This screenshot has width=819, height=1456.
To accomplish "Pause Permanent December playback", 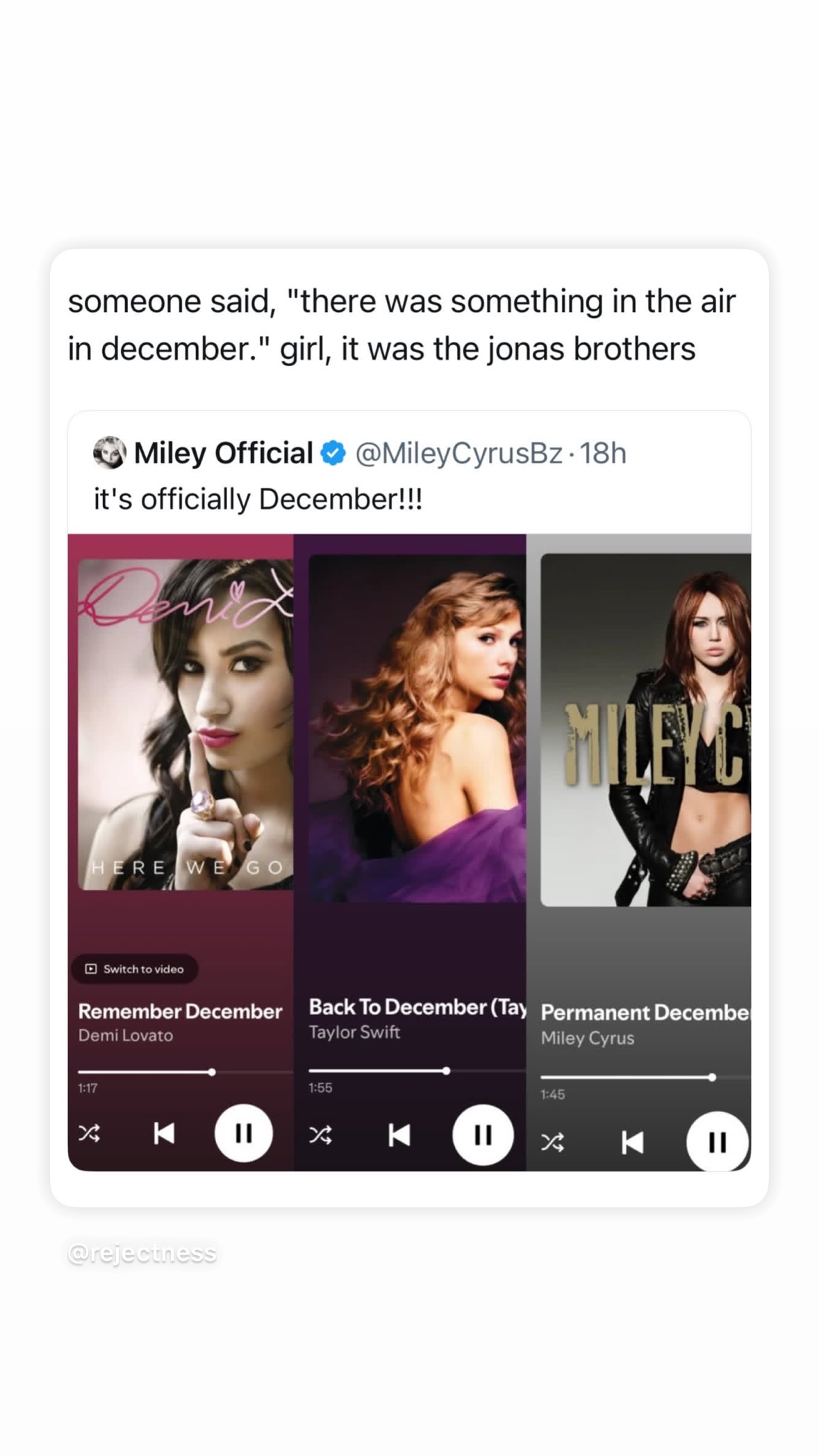I will point(718,1142).
